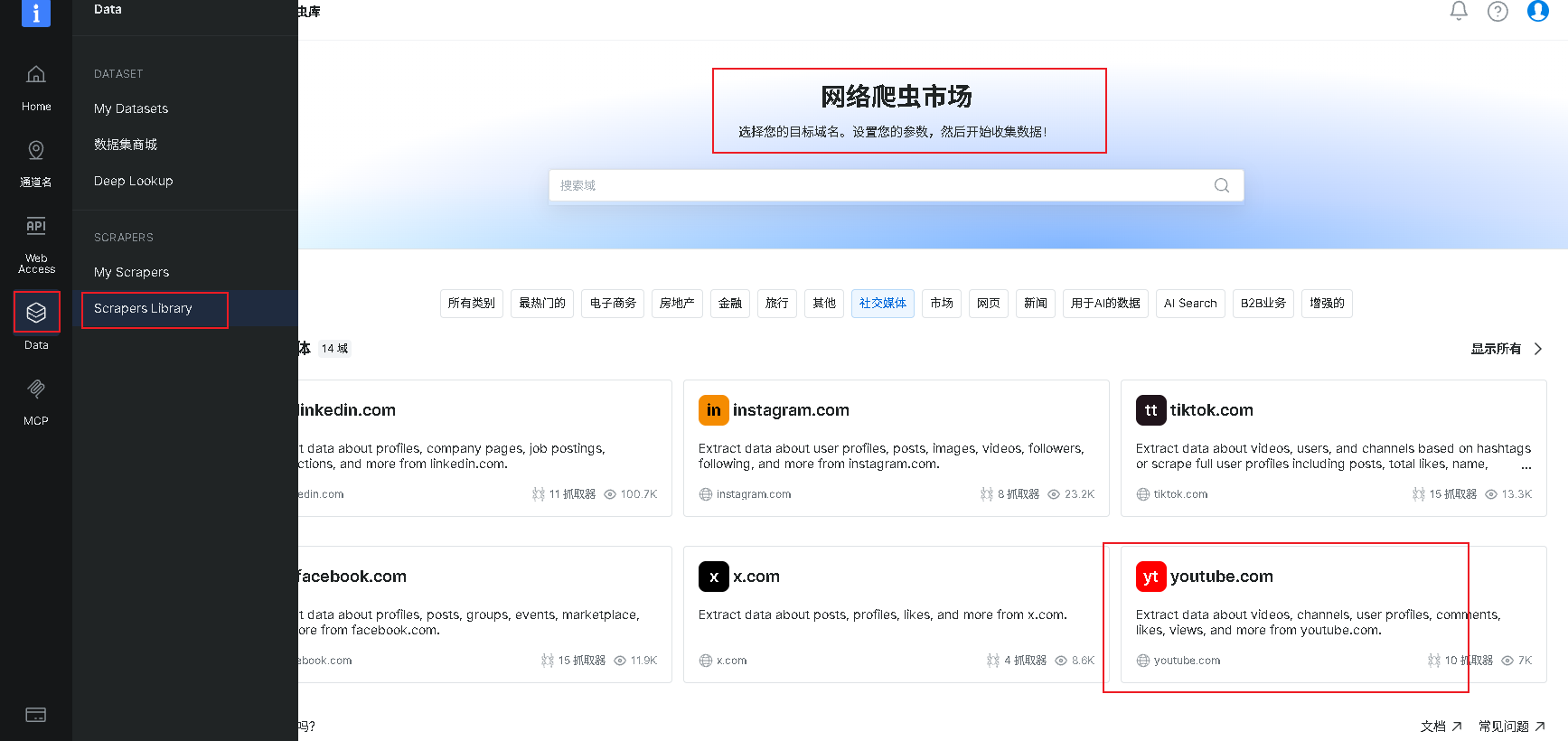Screen dimensions: 1568x741
Task: Click the globe icon beside instagram.com domain
Action: click(x=706, y=494)
